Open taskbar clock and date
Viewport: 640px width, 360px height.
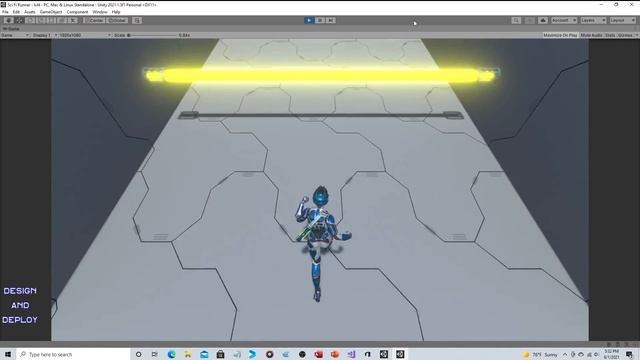tap(611, 354)
